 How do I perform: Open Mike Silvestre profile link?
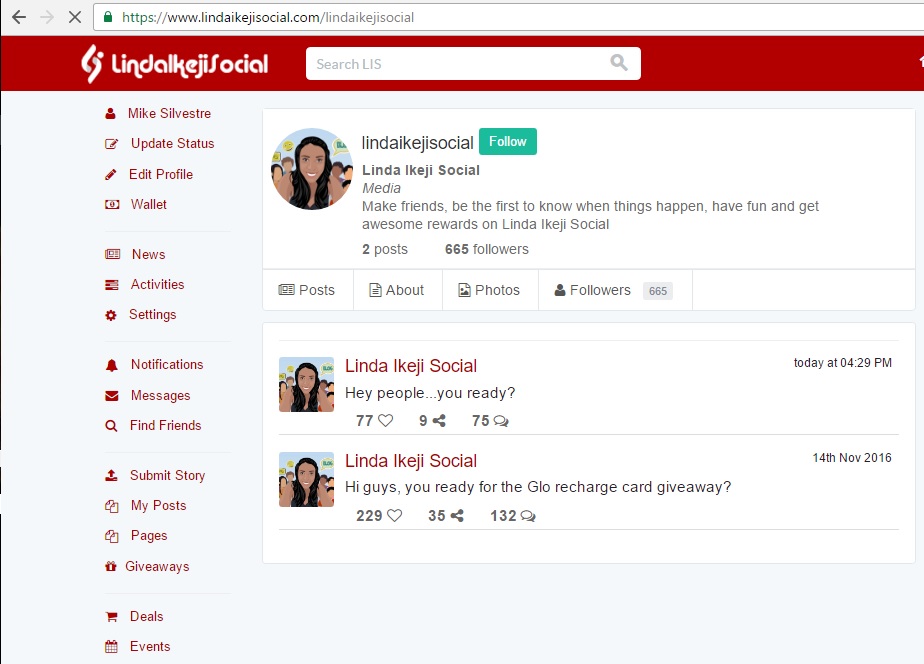click(x=170, y=114)
